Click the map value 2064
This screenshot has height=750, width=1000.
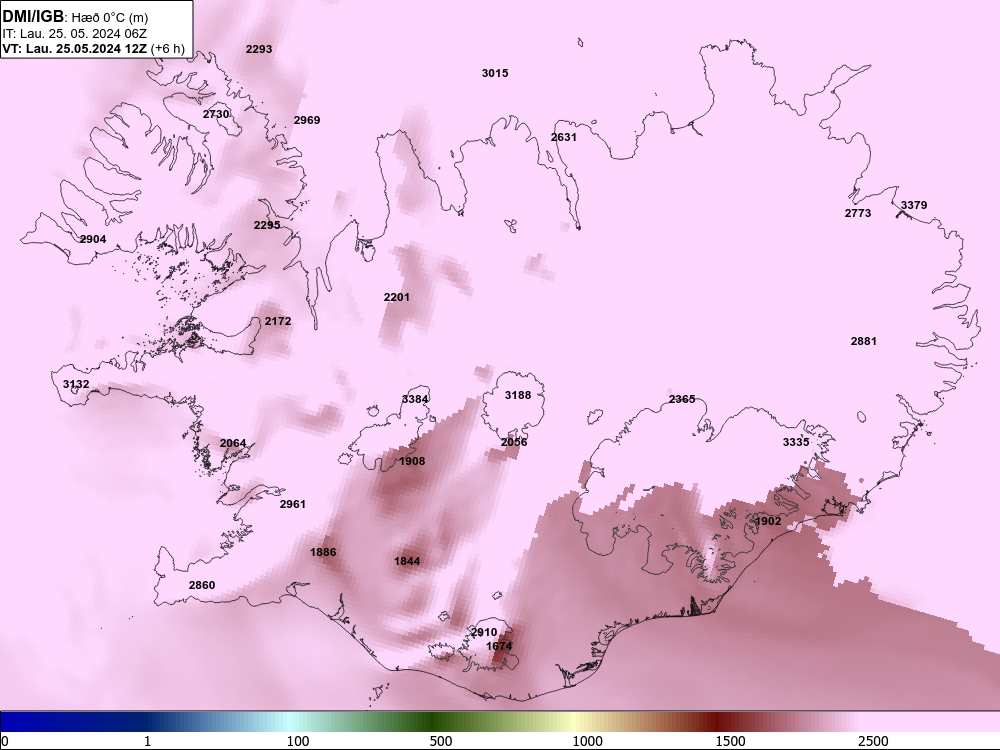(x=233, y=443)
